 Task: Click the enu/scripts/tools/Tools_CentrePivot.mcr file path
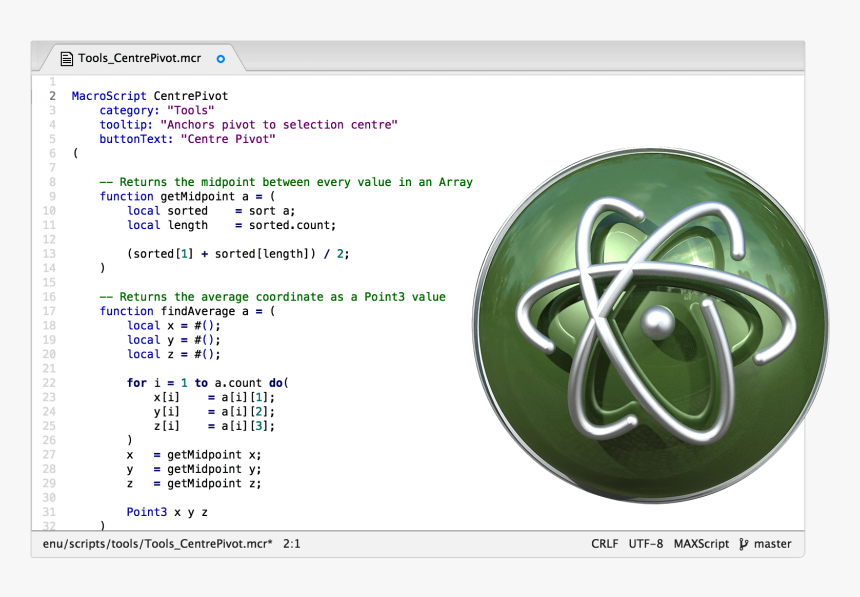point(157,544)
